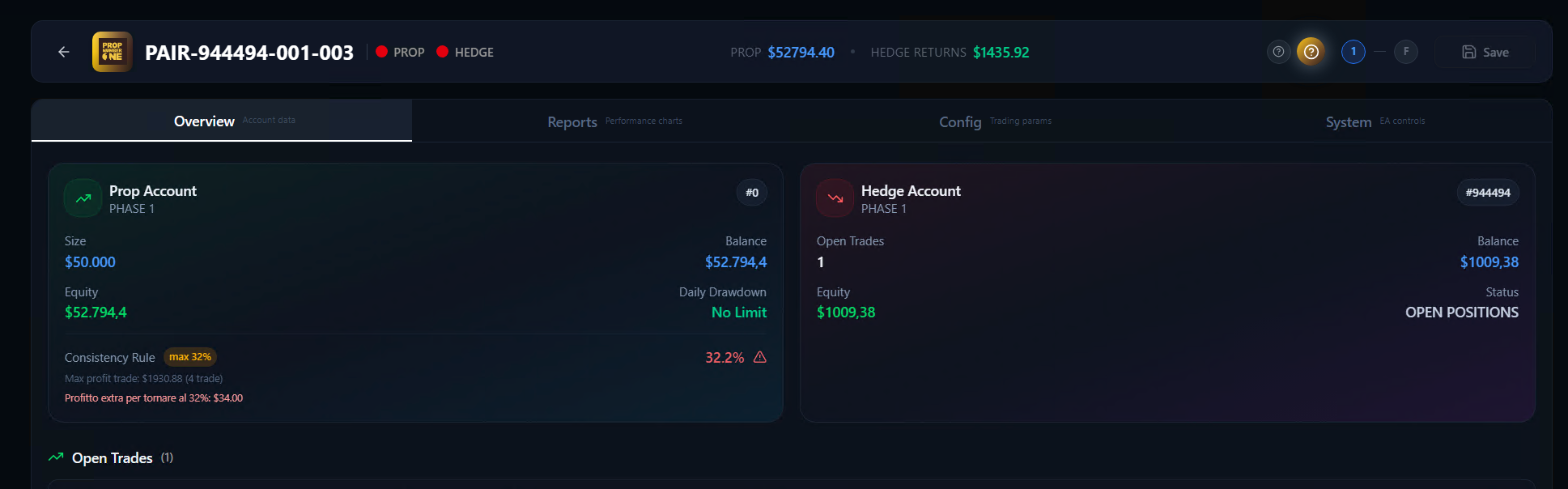Select the F funded phase circle
Screen dimensions: 1568x489
(1406, 52)
